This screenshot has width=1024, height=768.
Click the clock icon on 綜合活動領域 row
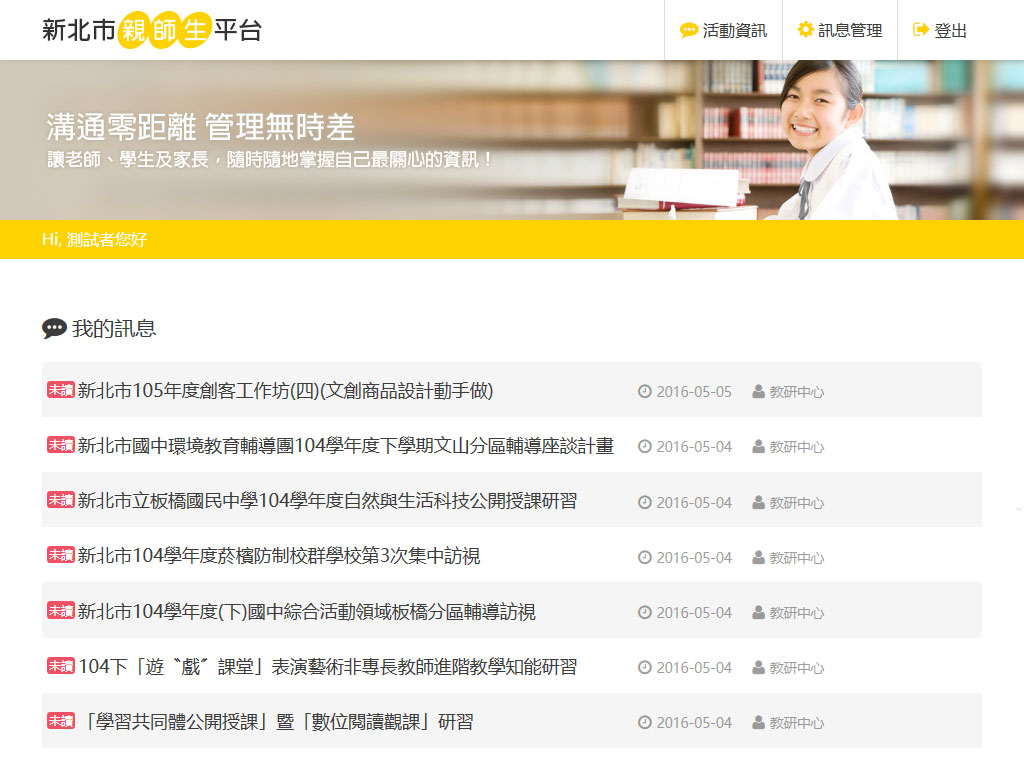coord(645,613)
